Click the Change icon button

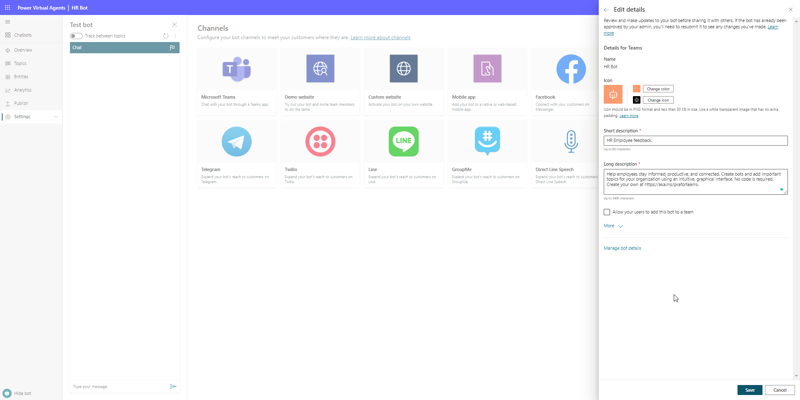(x=658, y=100)
